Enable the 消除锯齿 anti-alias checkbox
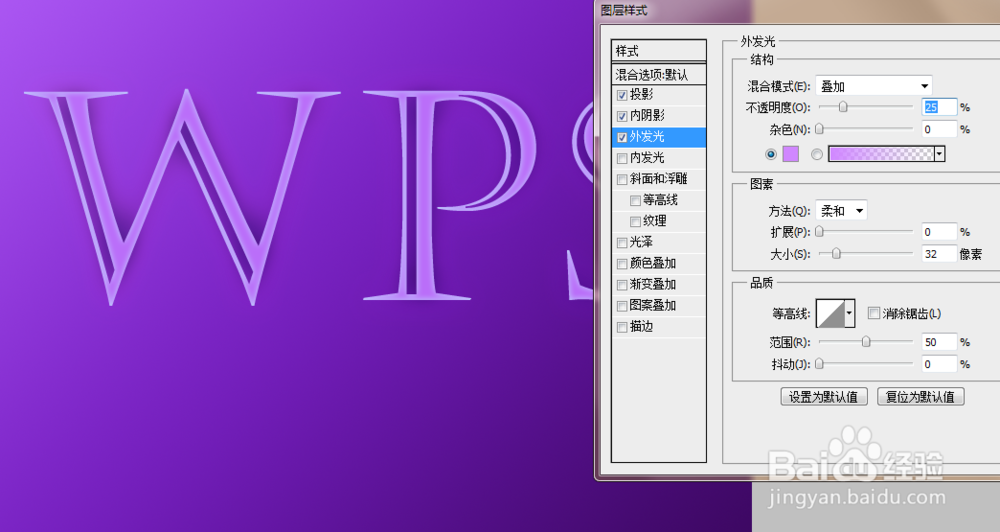 874,313
